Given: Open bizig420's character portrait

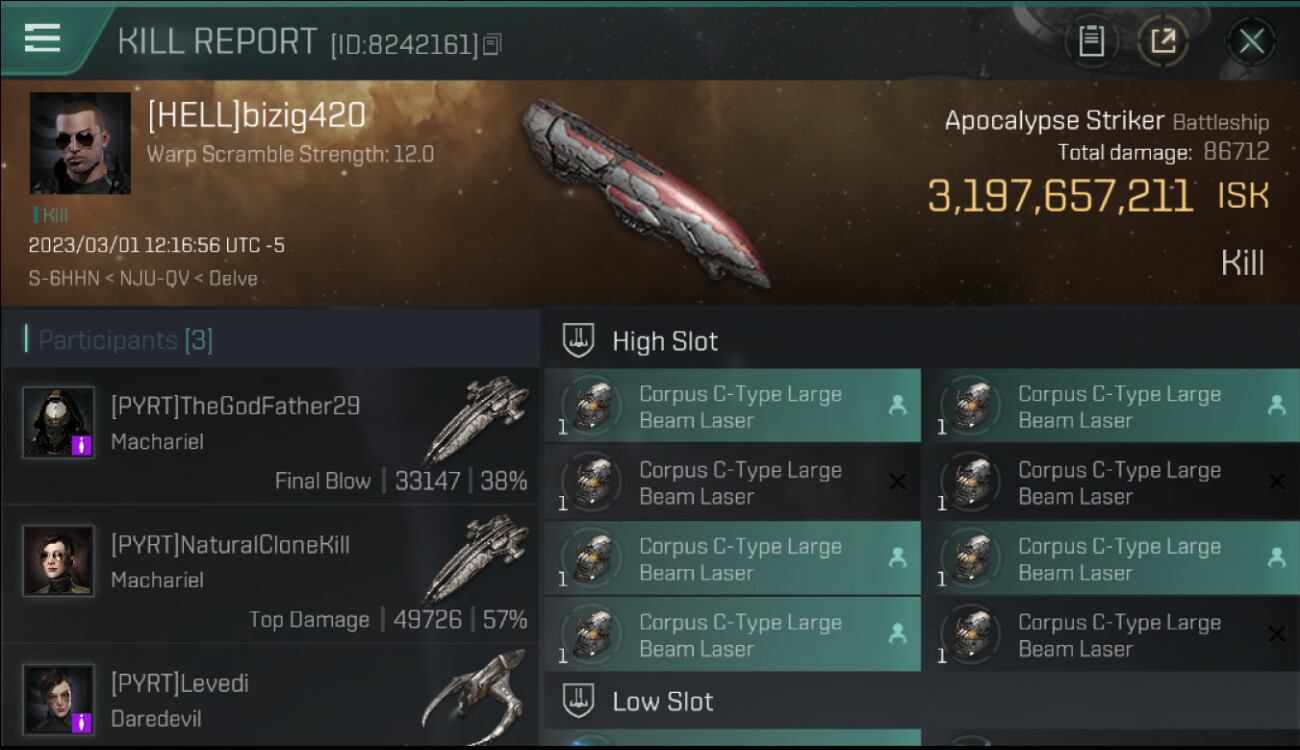Looking at the screenshot, I should pos(80,143).
